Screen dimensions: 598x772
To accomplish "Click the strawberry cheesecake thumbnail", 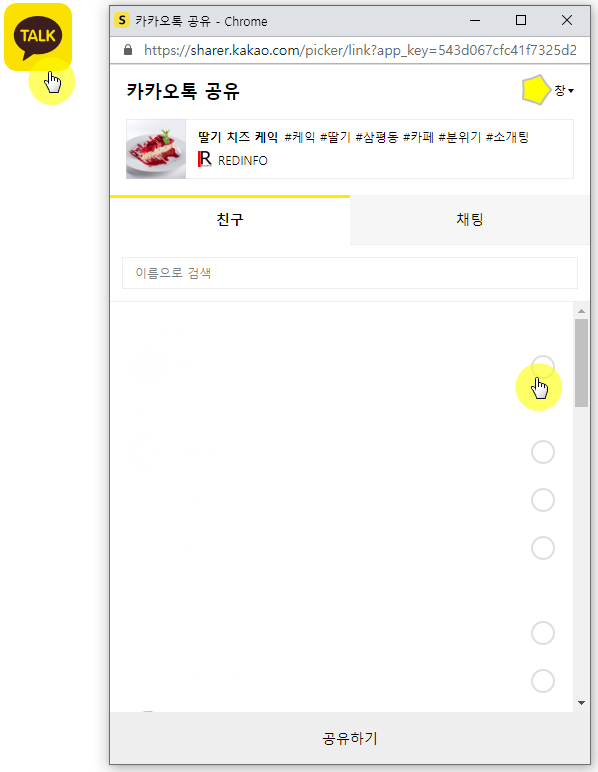I will (156, 149).
